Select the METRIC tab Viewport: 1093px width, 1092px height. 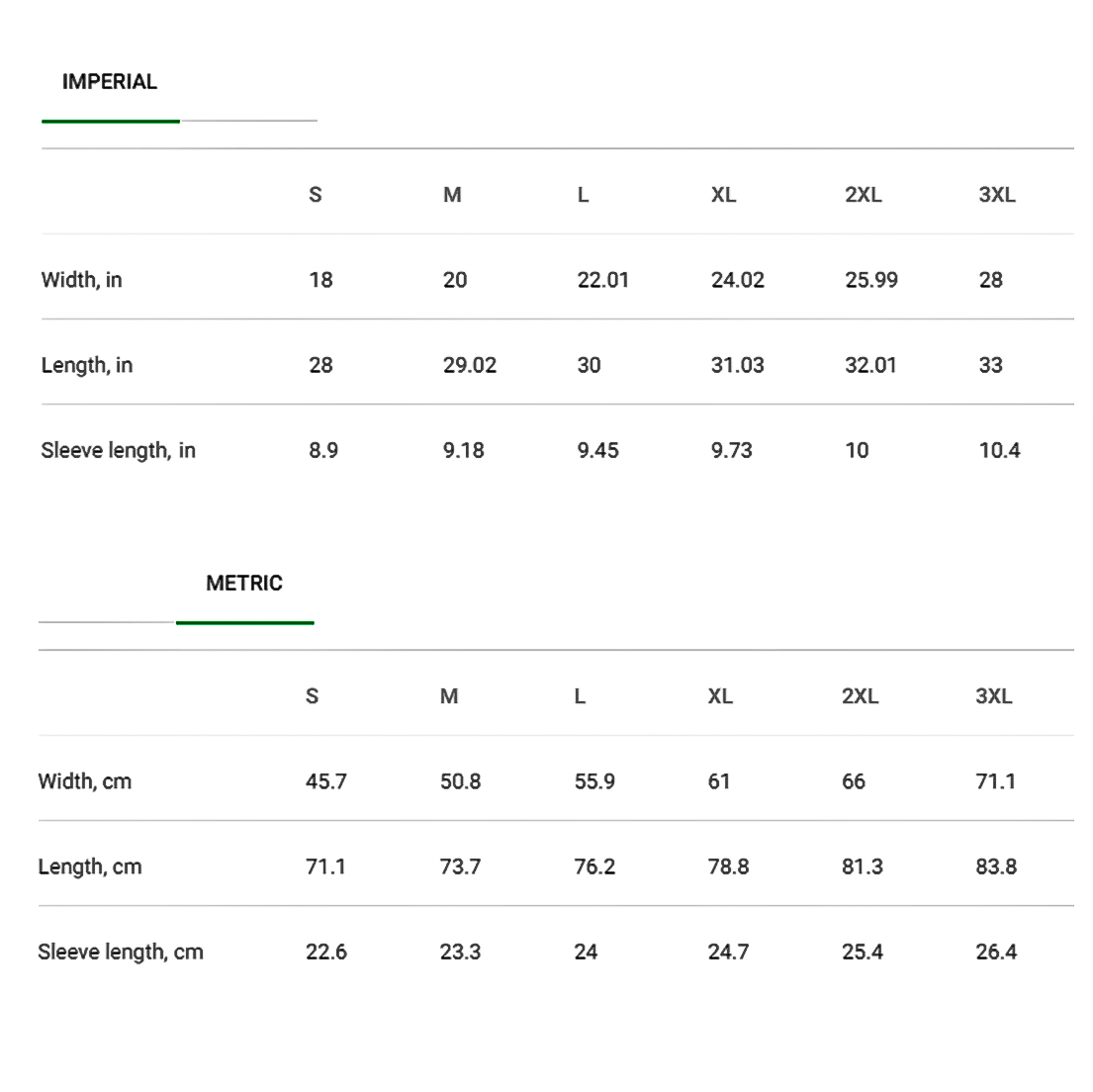pos(244,583)
